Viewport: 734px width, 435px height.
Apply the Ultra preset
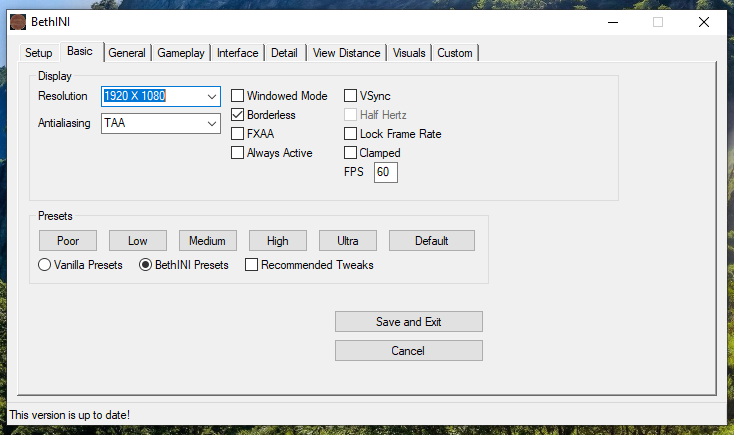pyautogui.click(x=348, y=240)
